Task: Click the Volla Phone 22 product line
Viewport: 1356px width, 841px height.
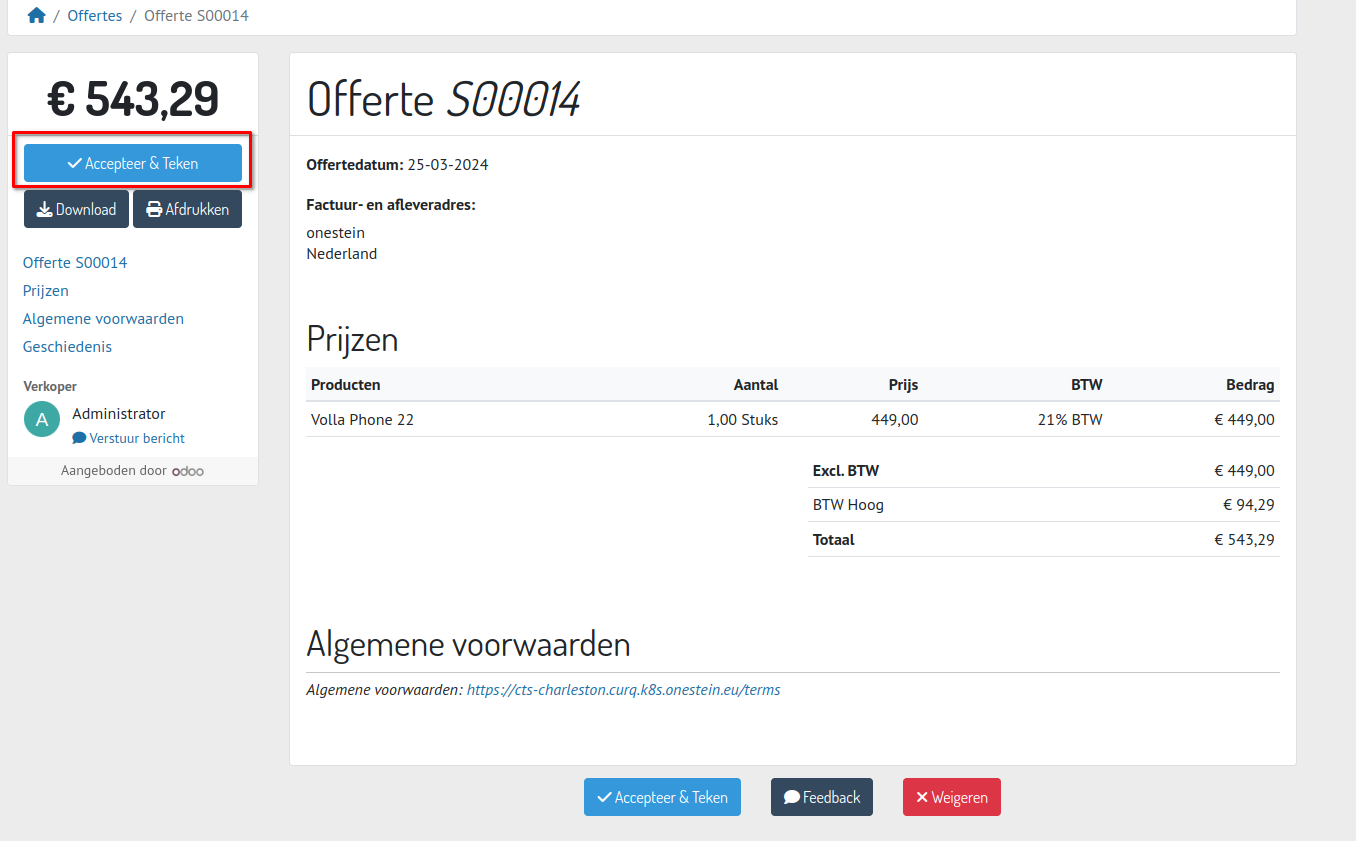Action: coord(362,420)
